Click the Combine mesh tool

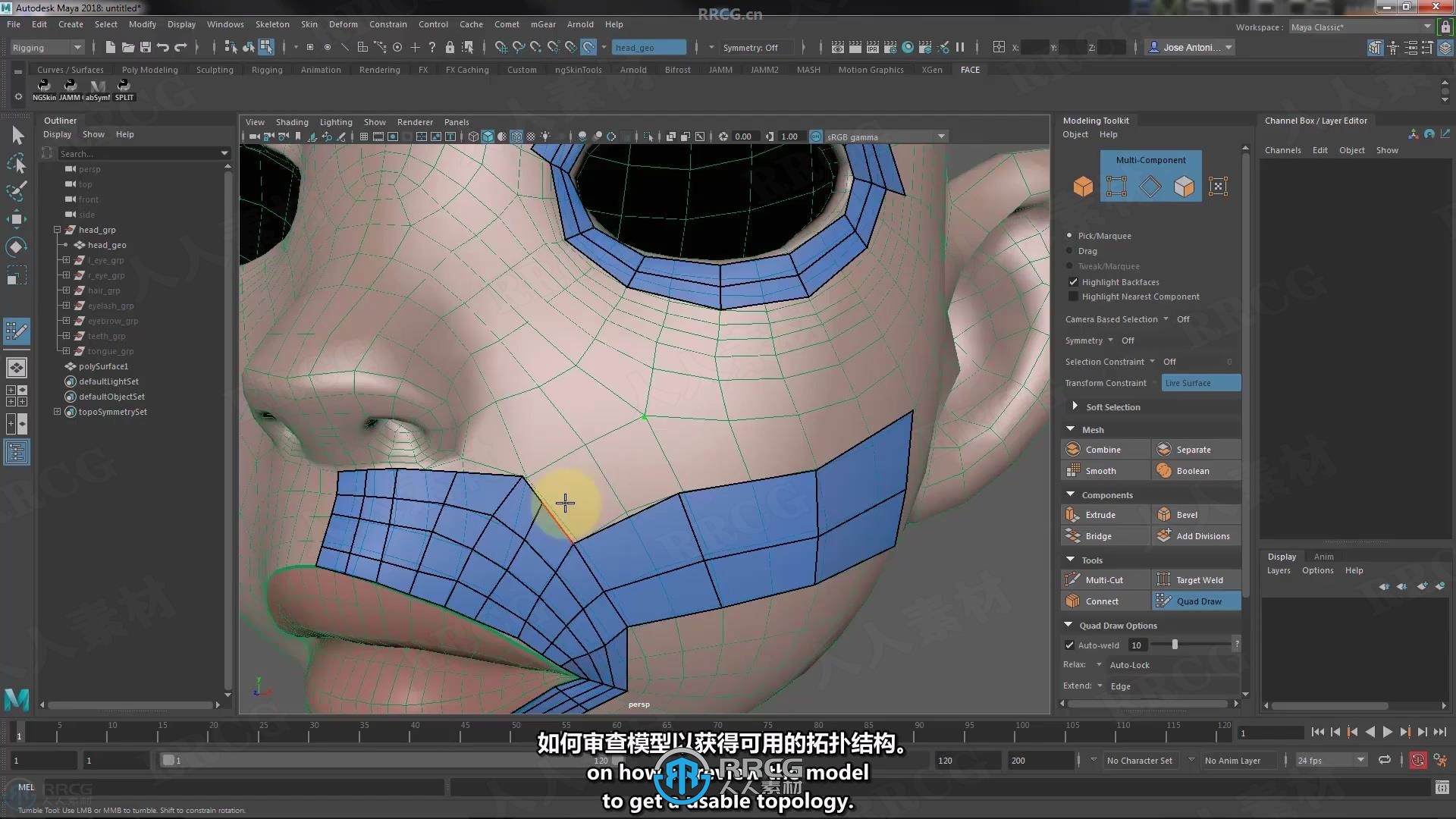coord(1103,449)
